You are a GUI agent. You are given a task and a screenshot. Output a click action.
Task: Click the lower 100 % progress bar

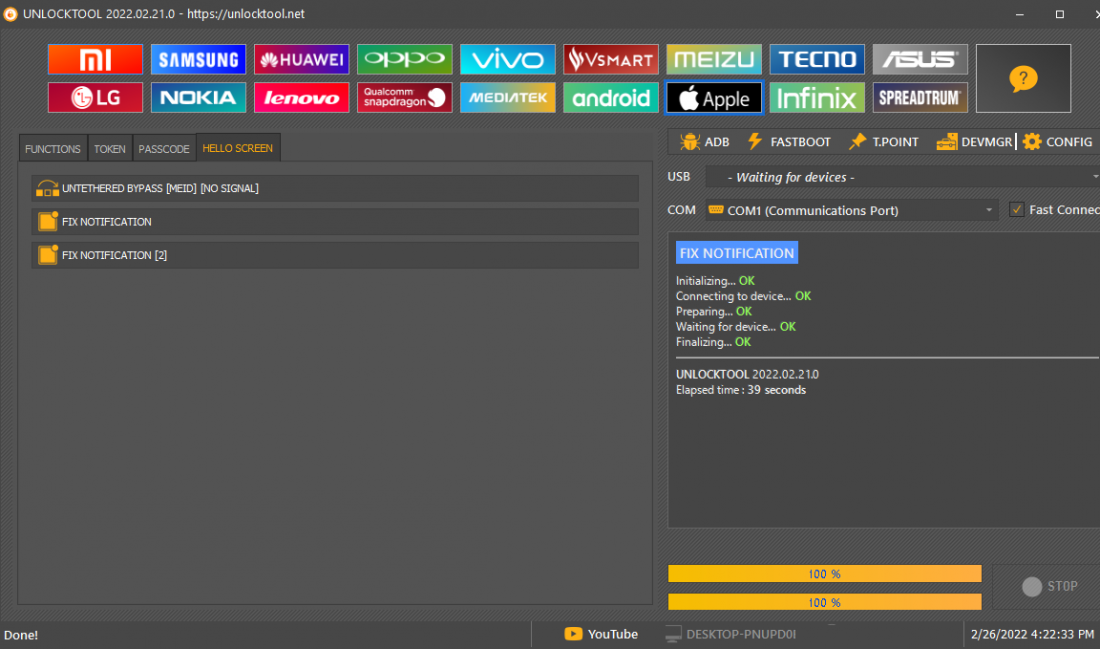click(824, 602)
